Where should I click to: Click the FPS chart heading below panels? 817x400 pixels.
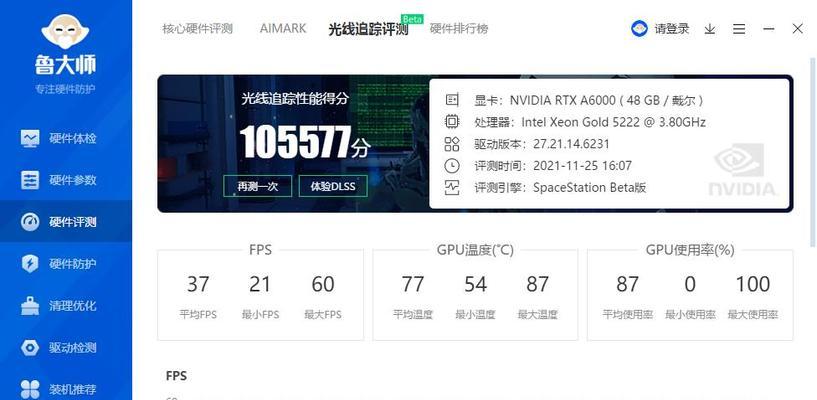coord(176,376)
